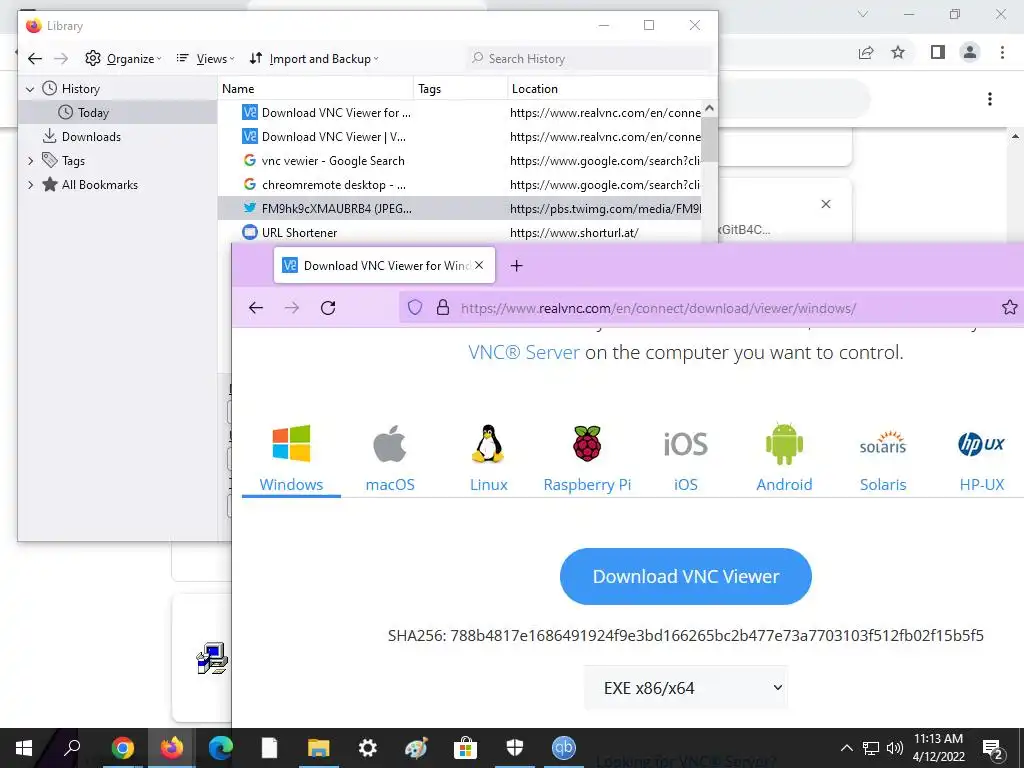Expand the Tags tree node
The image size is (1024, 768).
(x=30, y=161)
